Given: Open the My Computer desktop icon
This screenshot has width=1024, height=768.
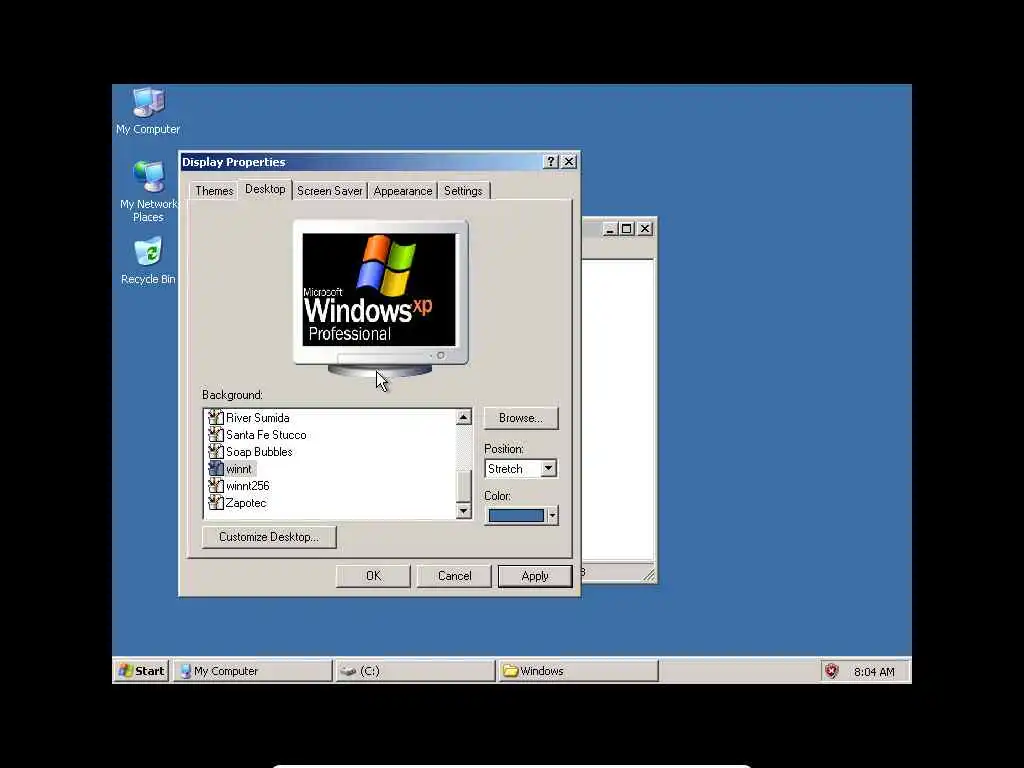Looking at the screenshot, I should click(x=148, y=111).
